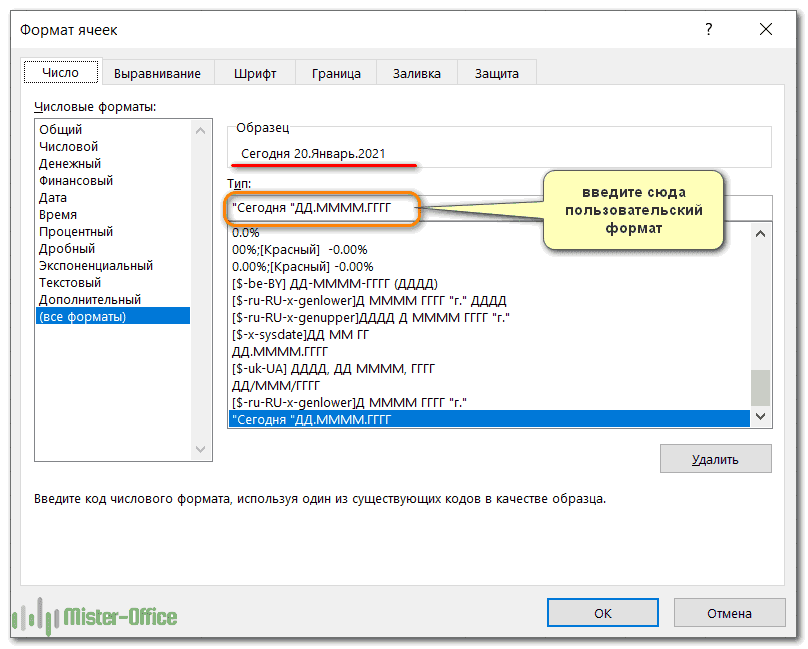808x649 pixels.
Task: Pick the Текстовый format category
Action: 70,283
